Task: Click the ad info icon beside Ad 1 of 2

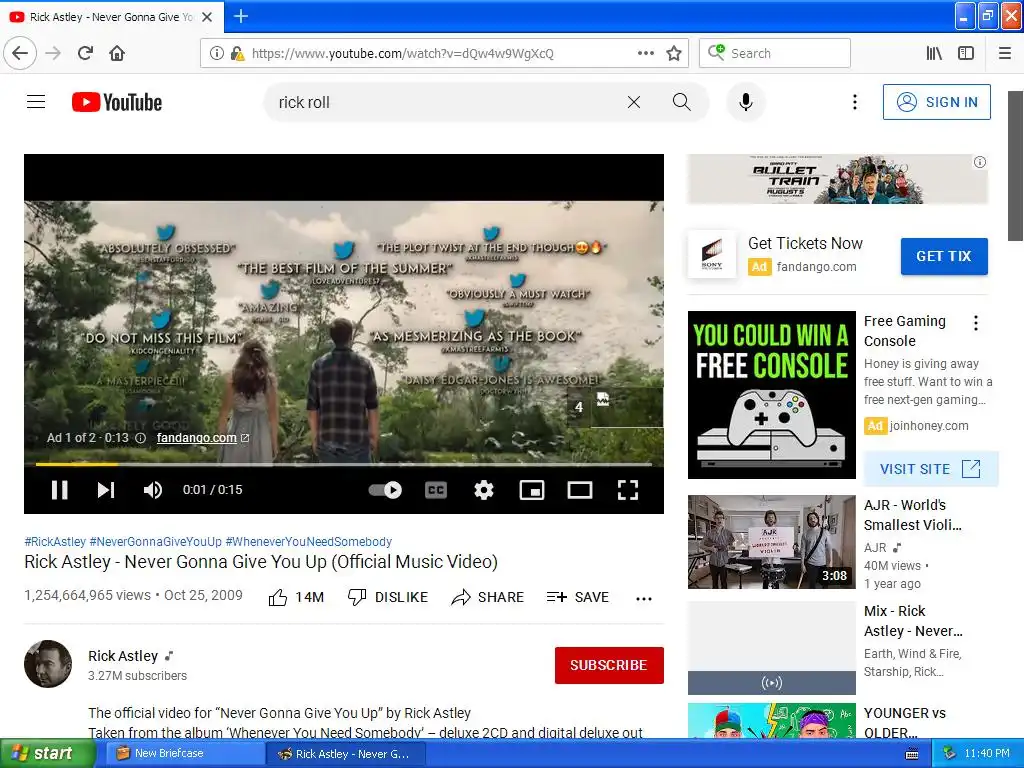Action: 140,438
